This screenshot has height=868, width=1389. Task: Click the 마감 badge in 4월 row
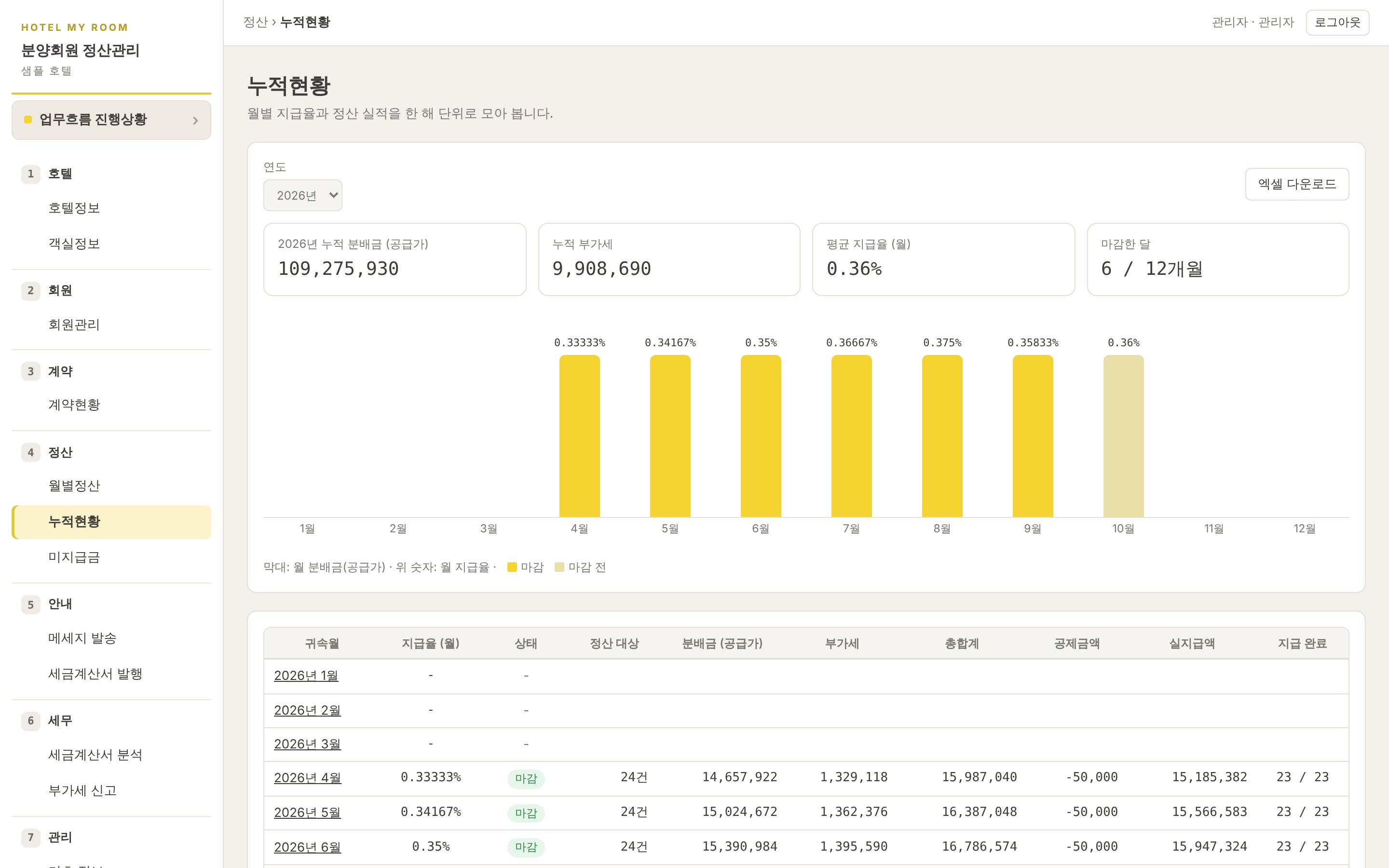(x=526, y=778)
